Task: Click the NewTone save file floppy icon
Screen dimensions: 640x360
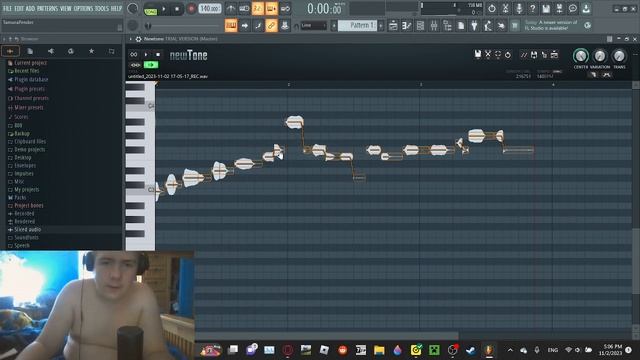Action: [478, 54]
